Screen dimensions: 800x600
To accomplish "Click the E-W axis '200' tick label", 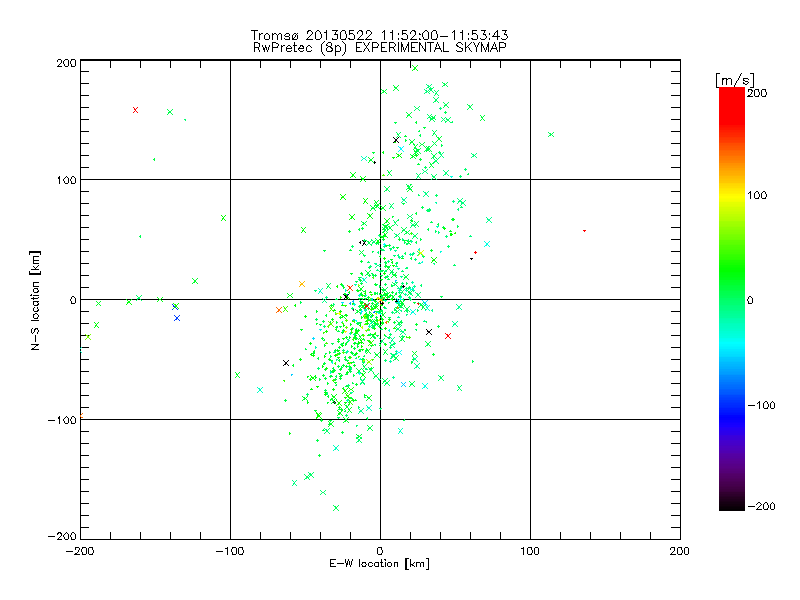I will (680, 551).
